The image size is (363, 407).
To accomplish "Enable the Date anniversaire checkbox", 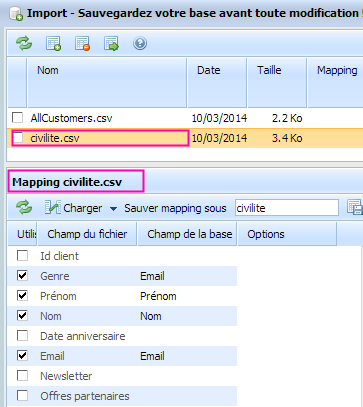I will tap(22, 336).
